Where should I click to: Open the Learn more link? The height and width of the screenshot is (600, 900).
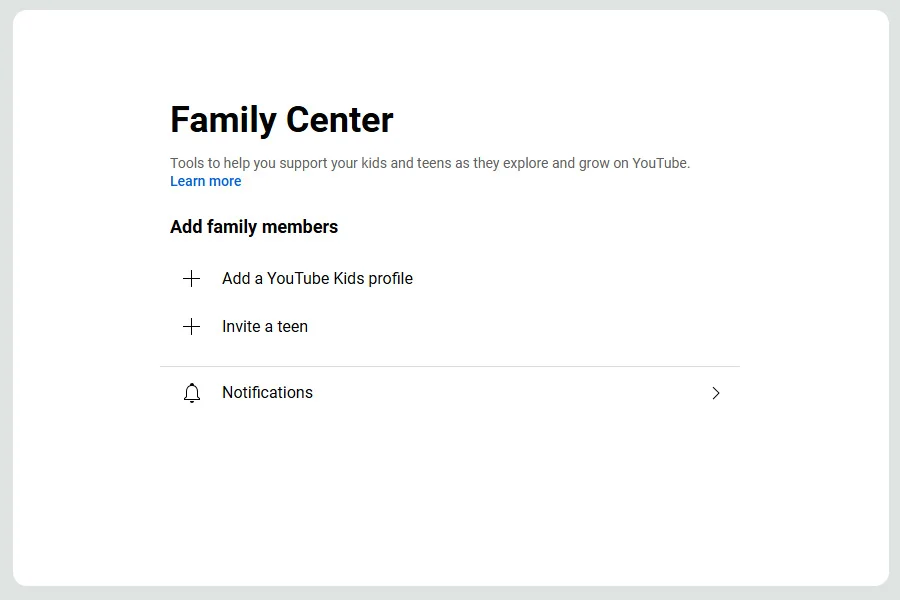coord(205,181)
